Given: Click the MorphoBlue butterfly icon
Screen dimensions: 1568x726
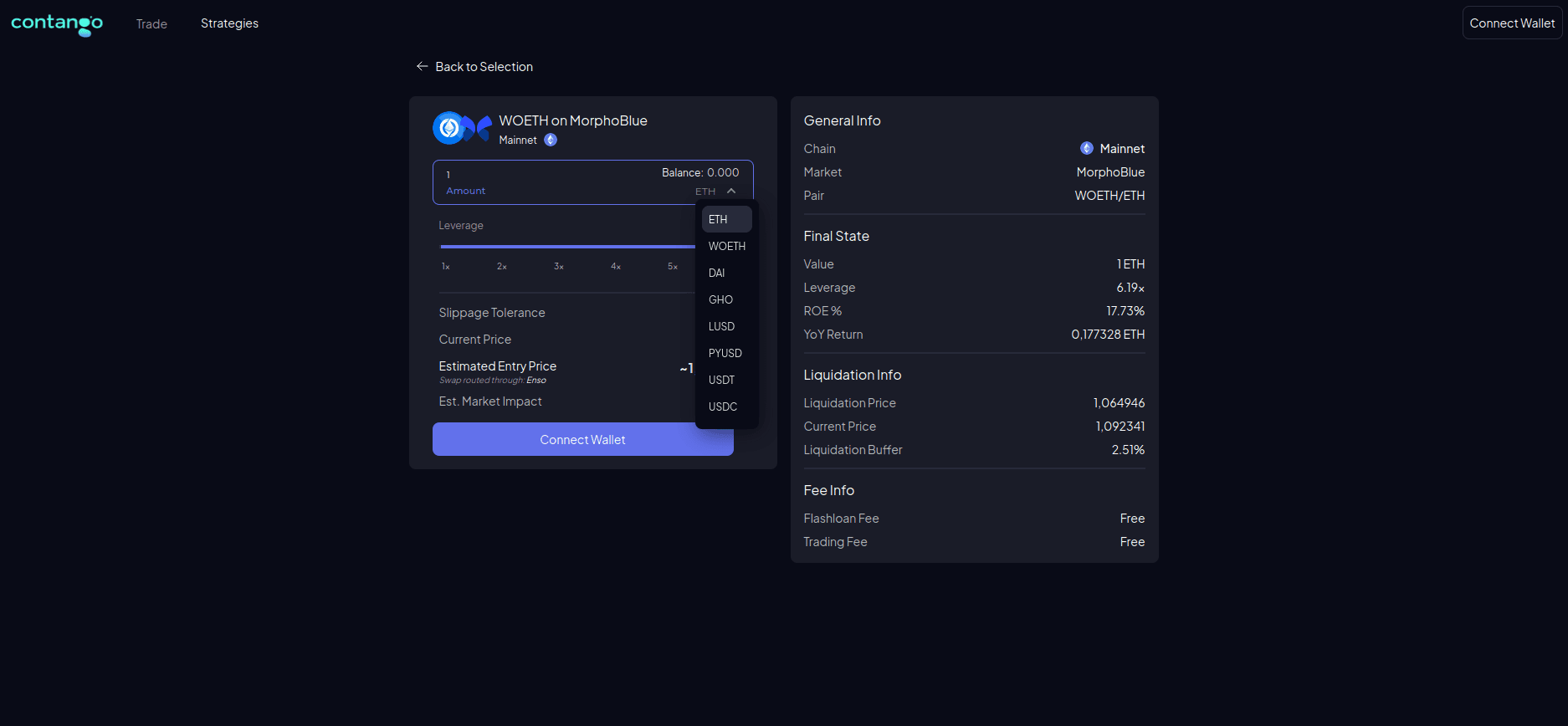Looking at the screenshot, I should coord(478,128).
